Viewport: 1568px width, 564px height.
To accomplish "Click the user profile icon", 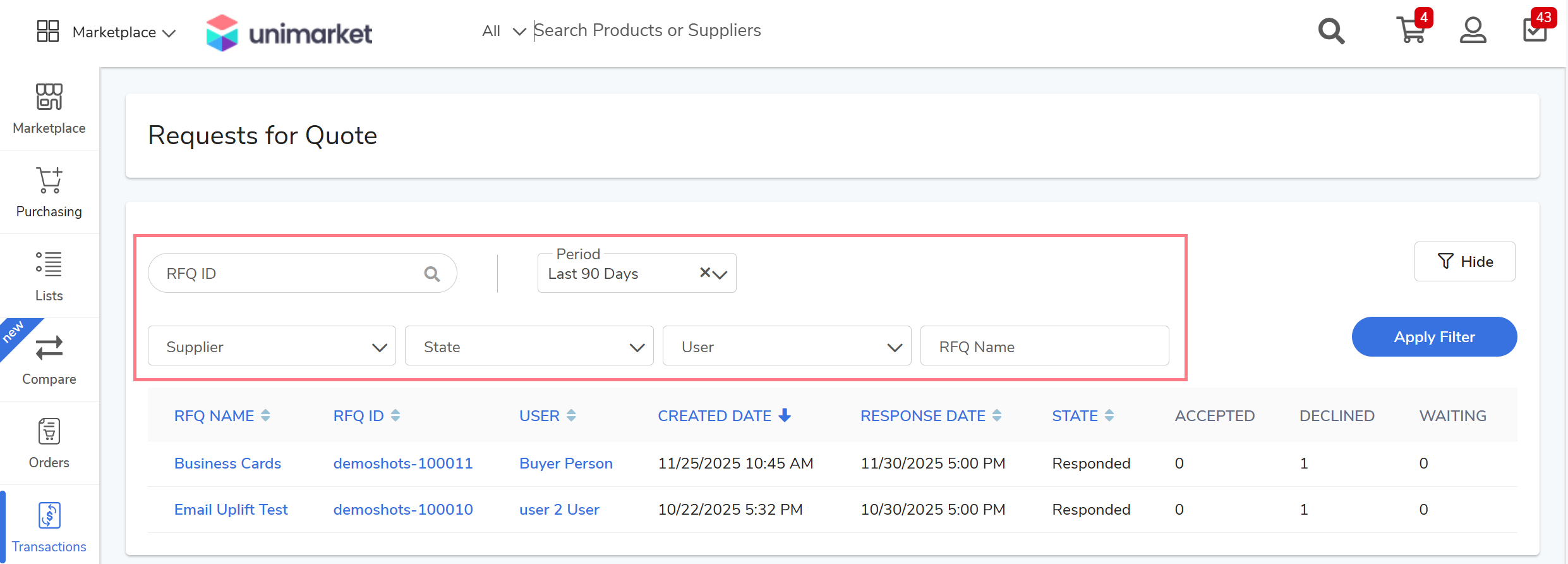I will click(1473, 30).
